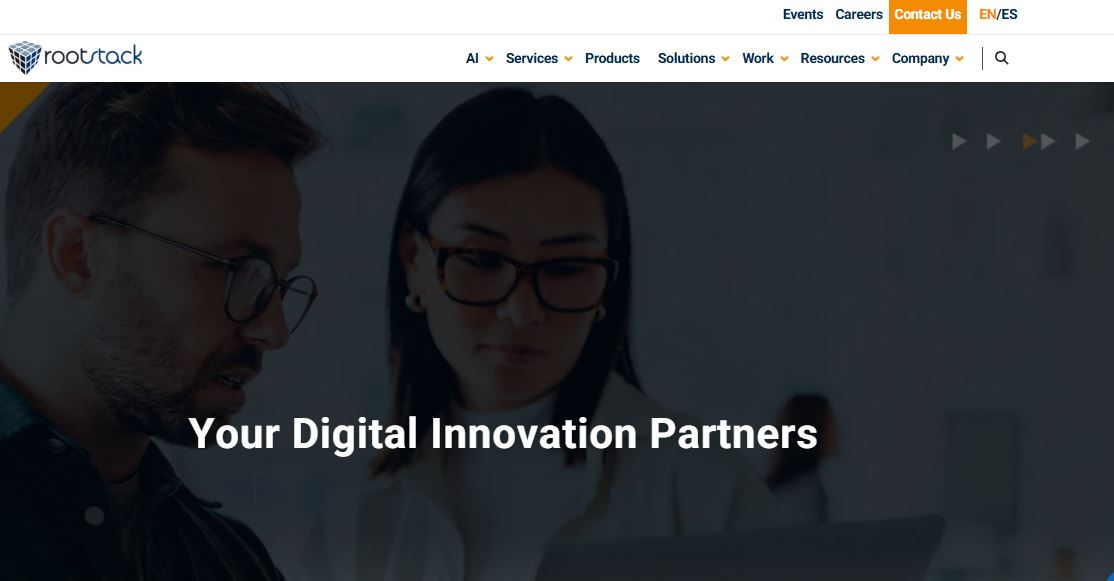Open the Events link

click(803, 14)
